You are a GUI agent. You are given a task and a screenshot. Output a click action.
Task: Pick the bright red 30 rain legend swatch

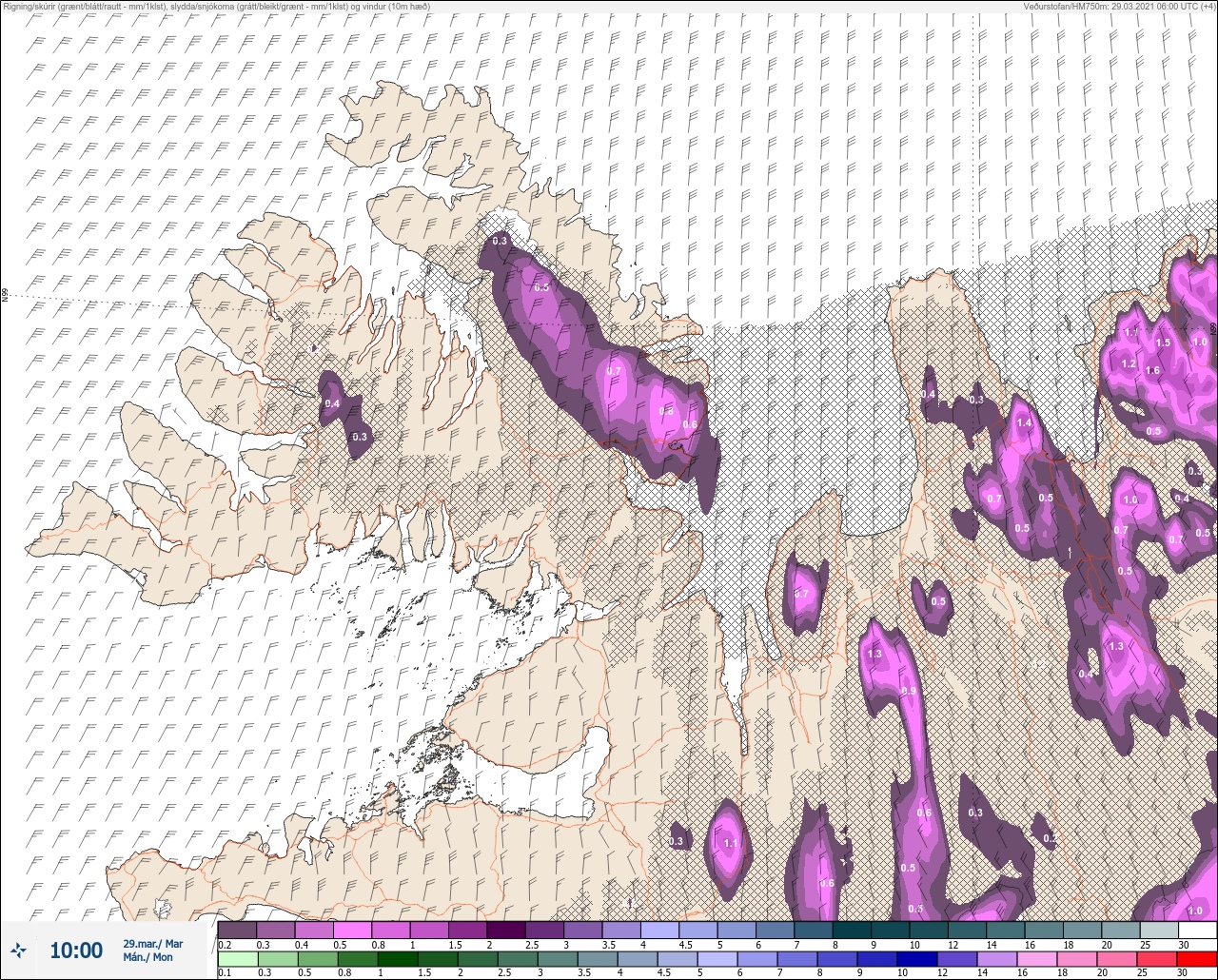tap(1197, 959)
